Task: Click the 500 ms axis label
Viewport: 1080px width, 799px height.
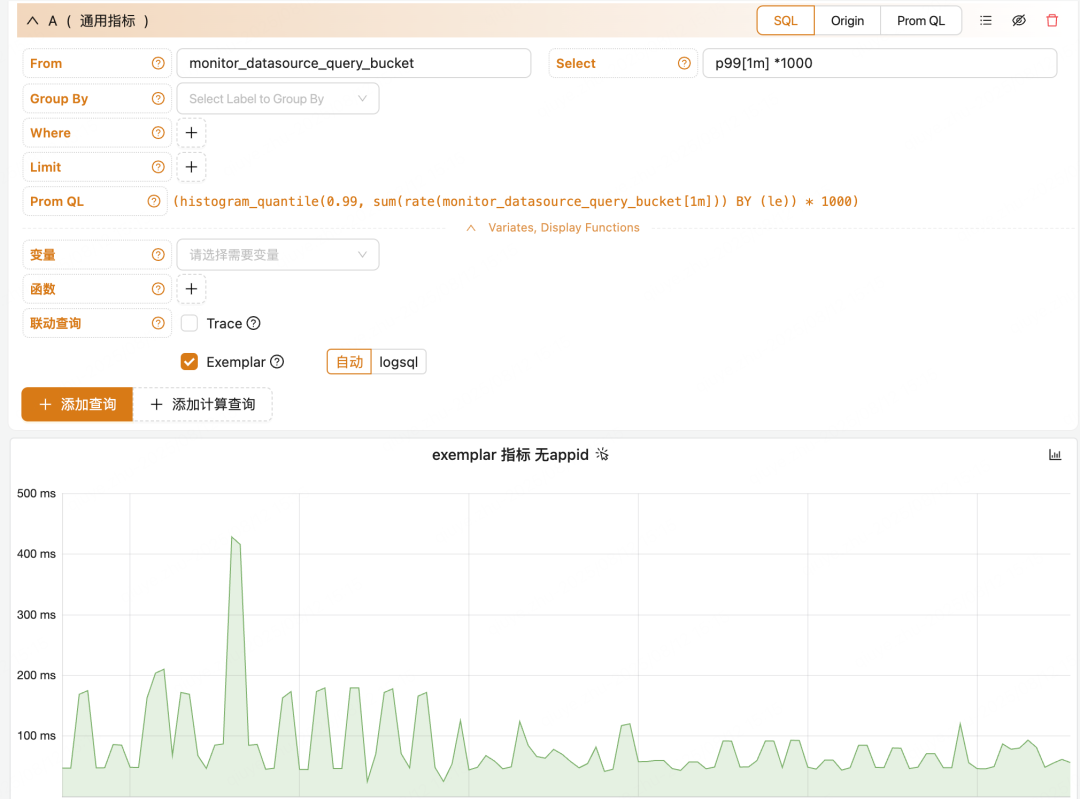Action: 37,493
